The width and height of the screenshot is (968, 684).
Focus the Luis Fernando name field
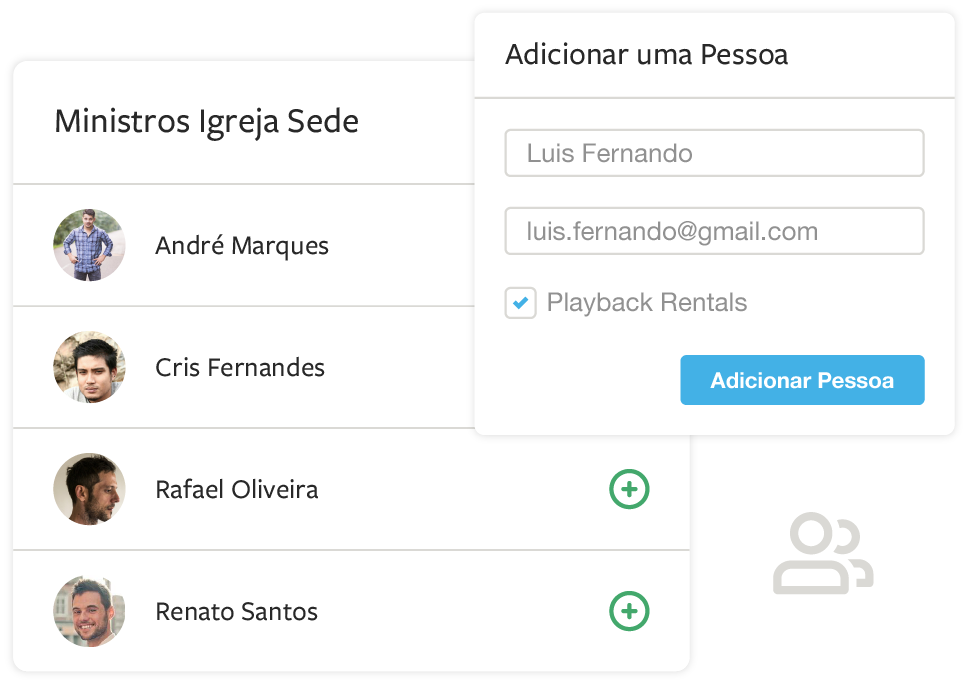tap(714, 153)
